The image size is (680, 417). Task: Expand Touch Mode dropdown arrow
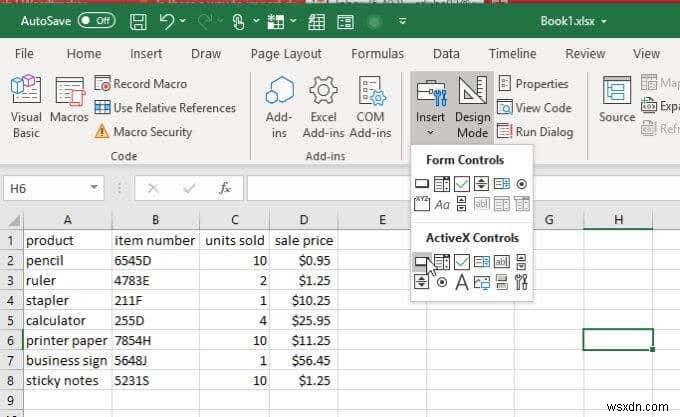[x=256, y=20]
